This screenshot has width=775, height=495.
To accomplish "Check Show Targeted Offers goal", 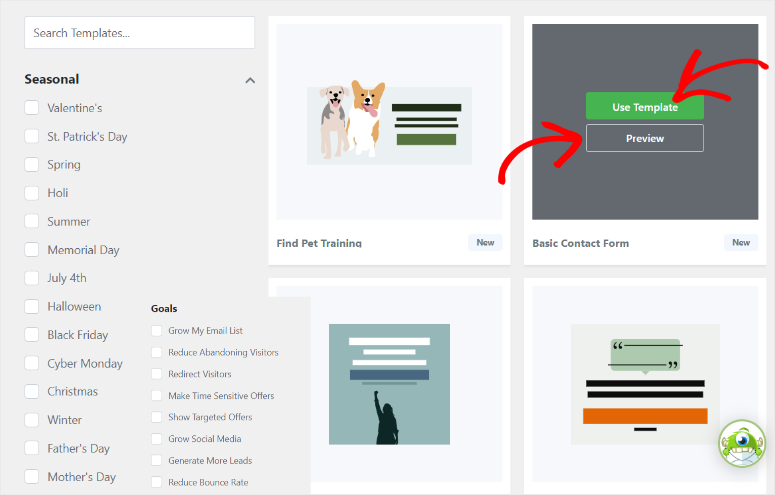I will point(156,417).
